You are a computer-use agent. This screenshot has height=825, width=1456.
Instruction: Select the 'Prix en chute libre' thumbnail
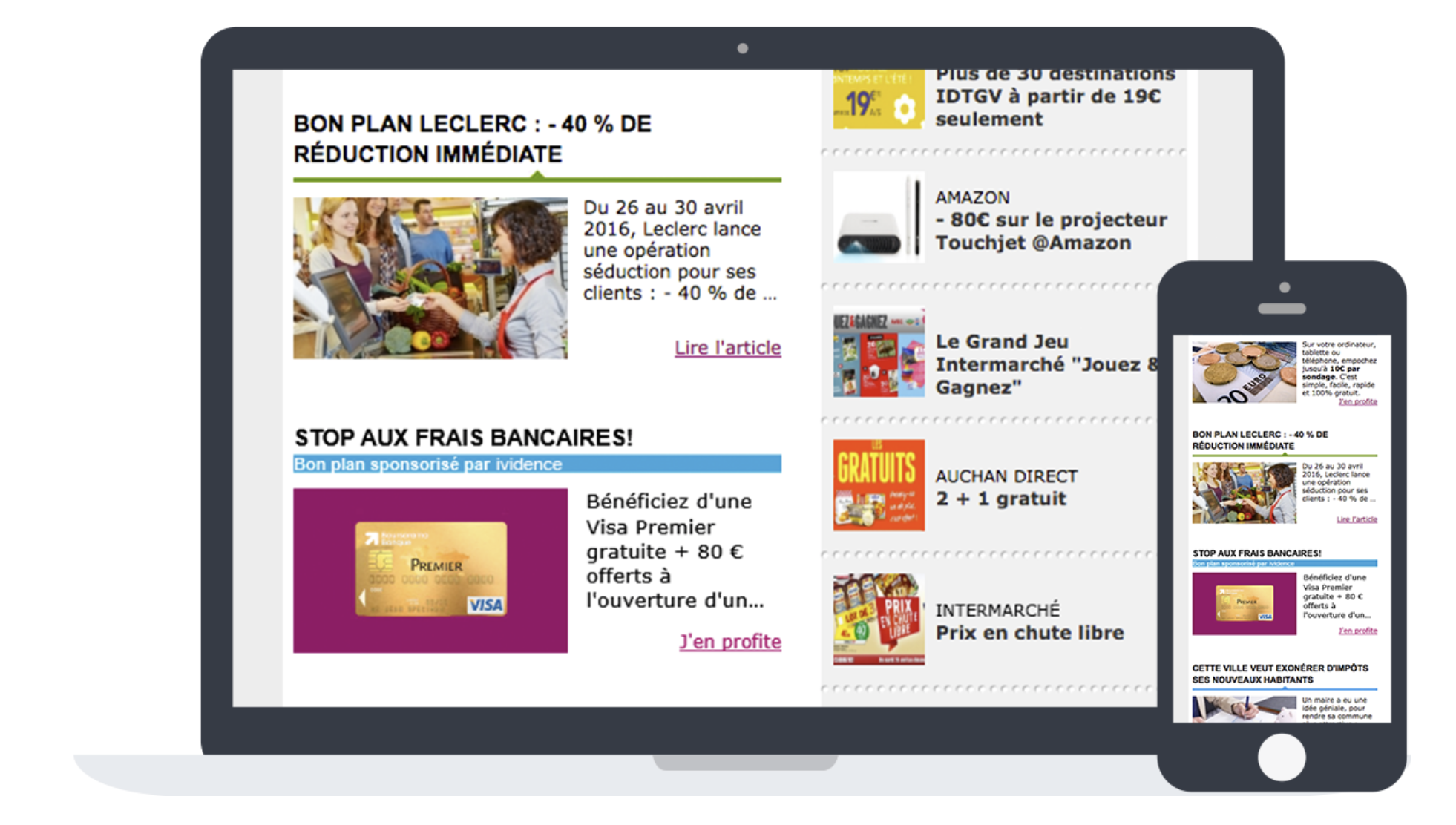(879, 619)
